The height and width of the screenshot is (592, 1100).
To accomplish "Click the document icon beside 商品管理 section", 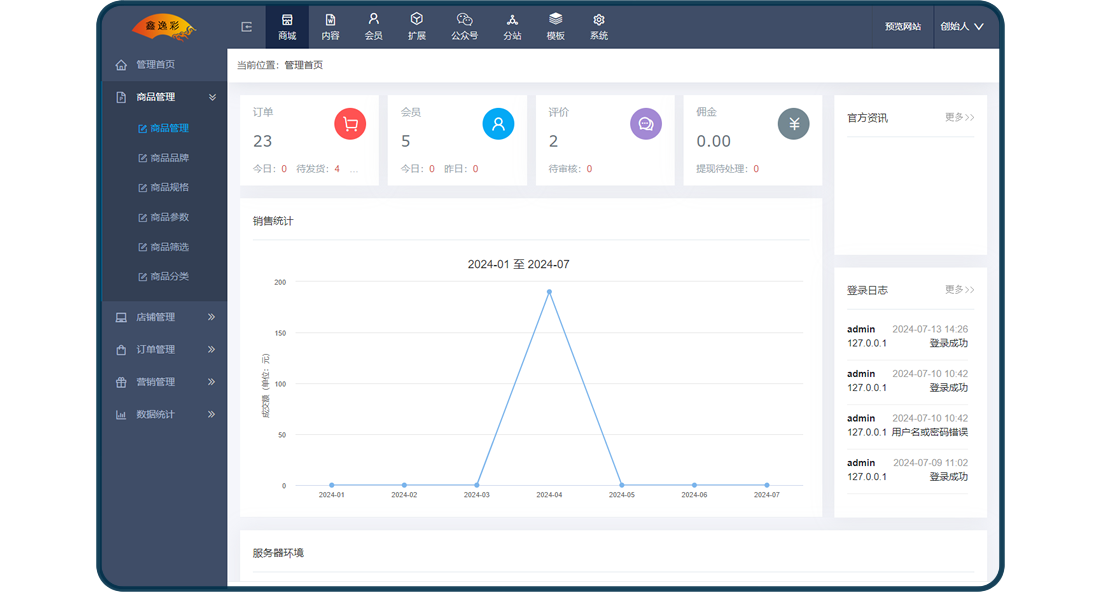I will coord(121,97).
